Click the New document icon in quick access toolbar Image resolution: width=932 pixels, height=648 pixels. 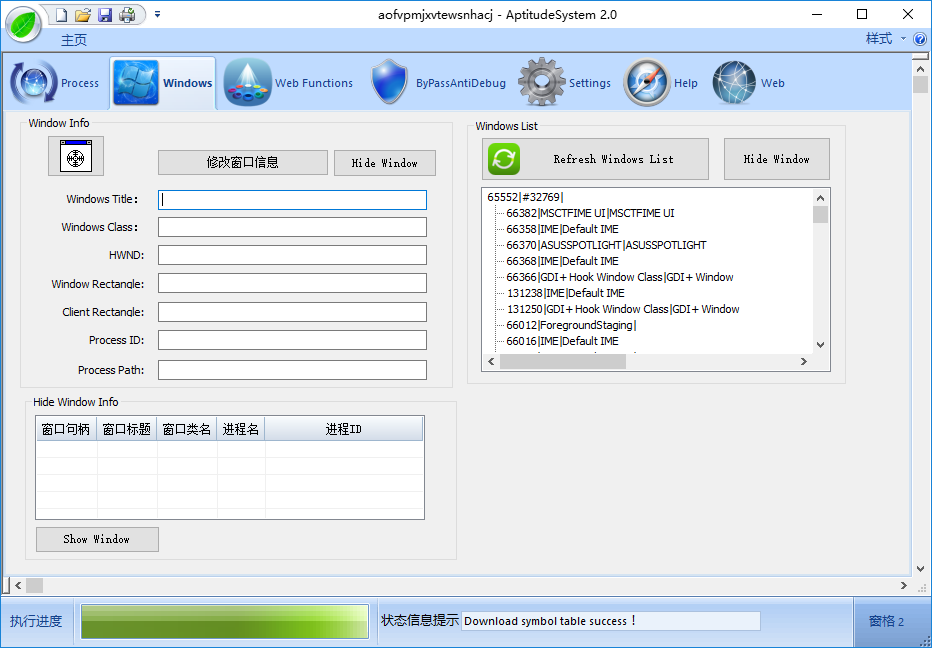pyautogui.click(x=61, y=15)
